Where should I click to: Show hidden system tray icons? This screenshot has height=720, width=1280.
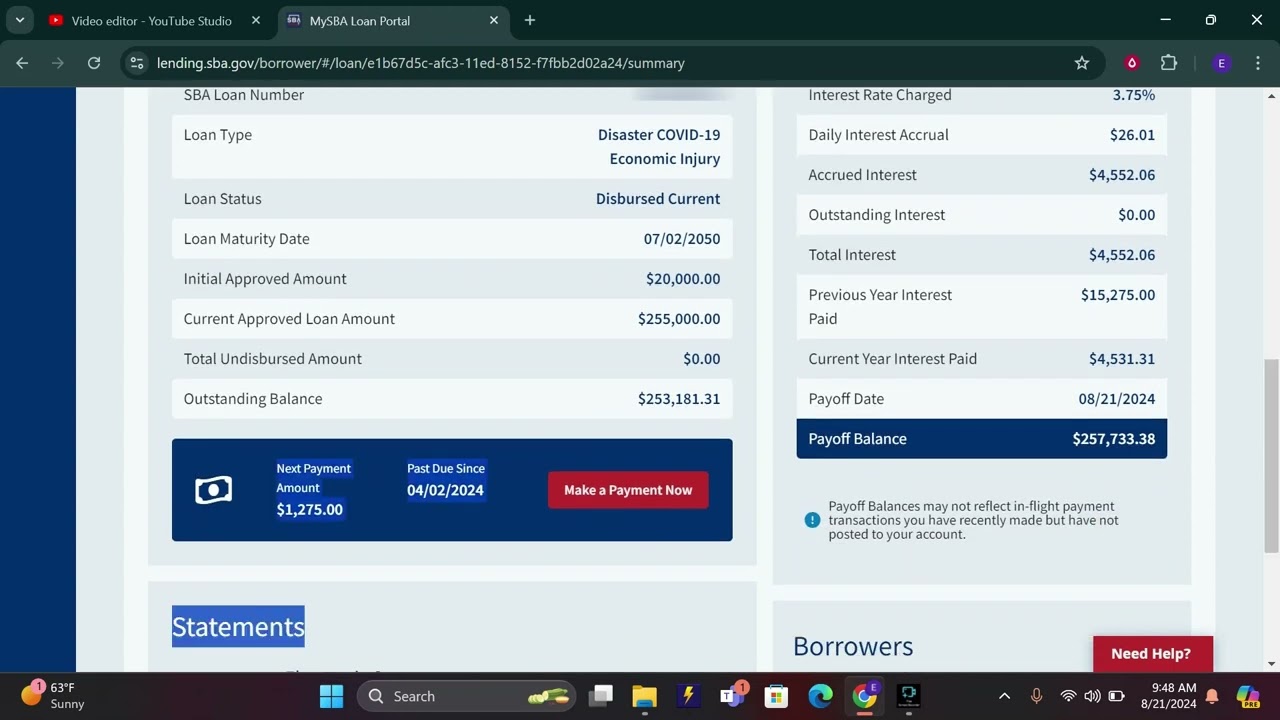point(1004,696)
